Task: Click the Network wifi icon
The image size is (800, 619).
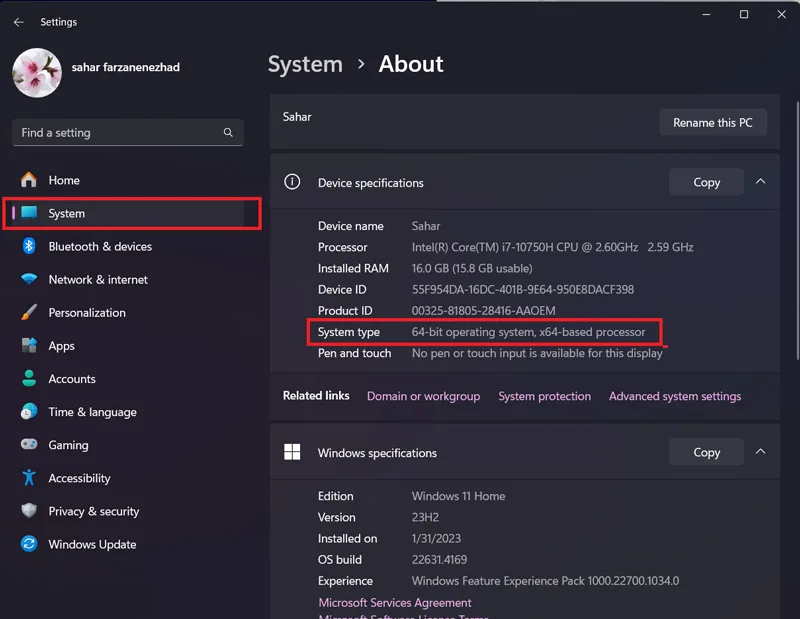Action: coord(29,279)
